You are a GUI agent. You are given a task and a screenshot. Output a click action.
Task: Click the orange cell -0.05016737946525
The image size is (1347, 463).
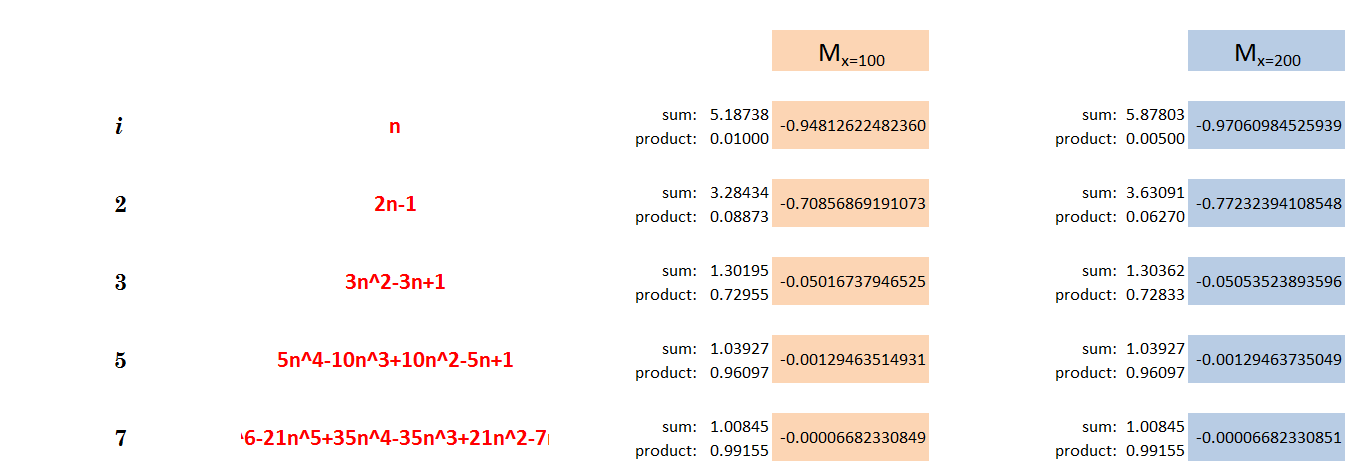pyautogui.click(x=850, y=282)
